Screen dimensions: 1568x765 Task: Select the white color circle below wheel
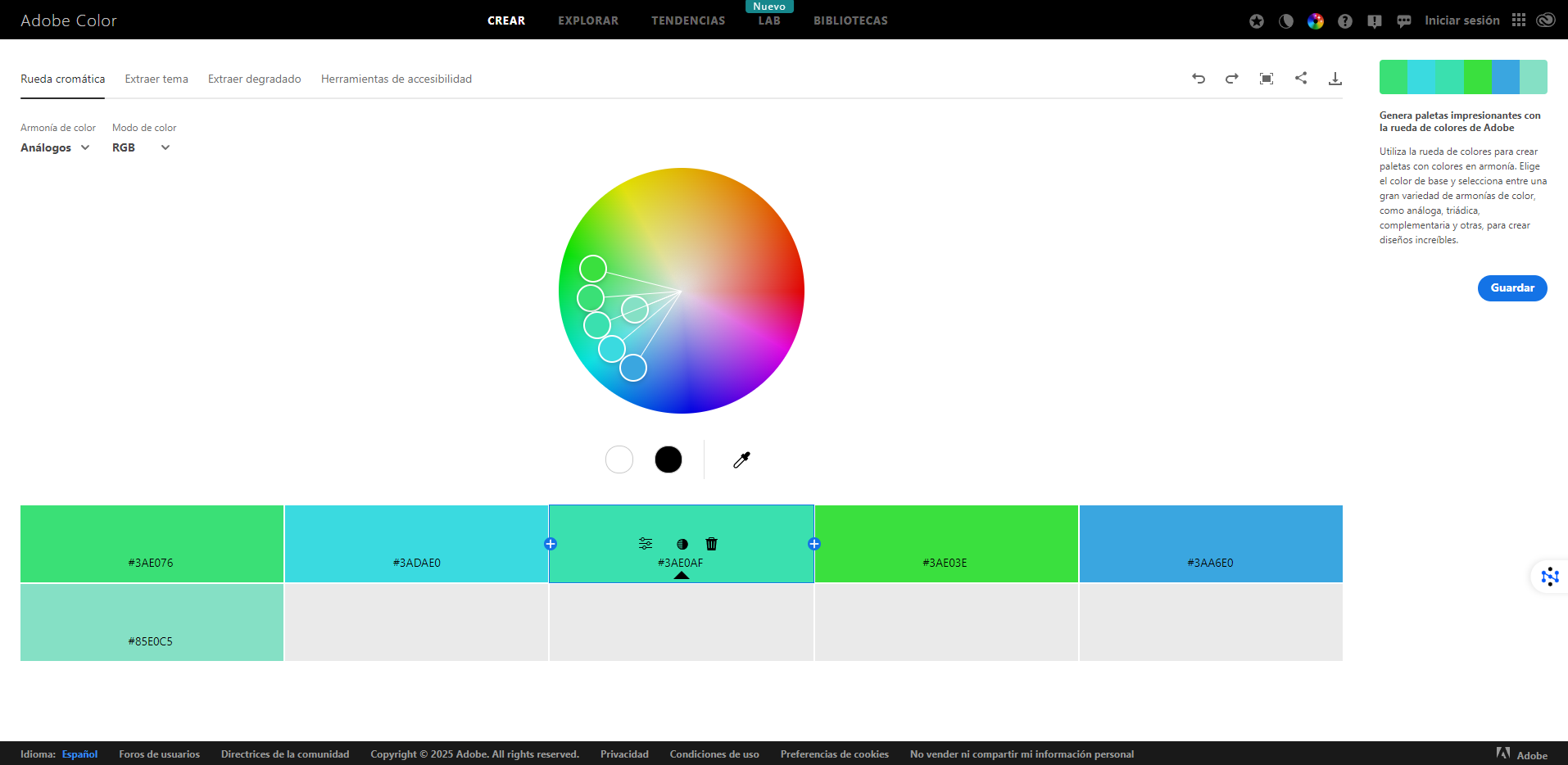coord(619,459)
